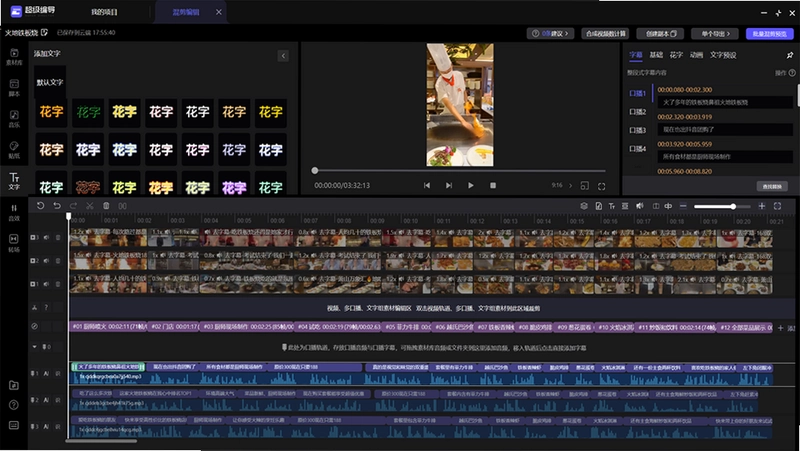Image resolution: width=800 pixels, height=451 pixels.
Task: Switch to the 我的项目 tab
Action: [105, 12]
